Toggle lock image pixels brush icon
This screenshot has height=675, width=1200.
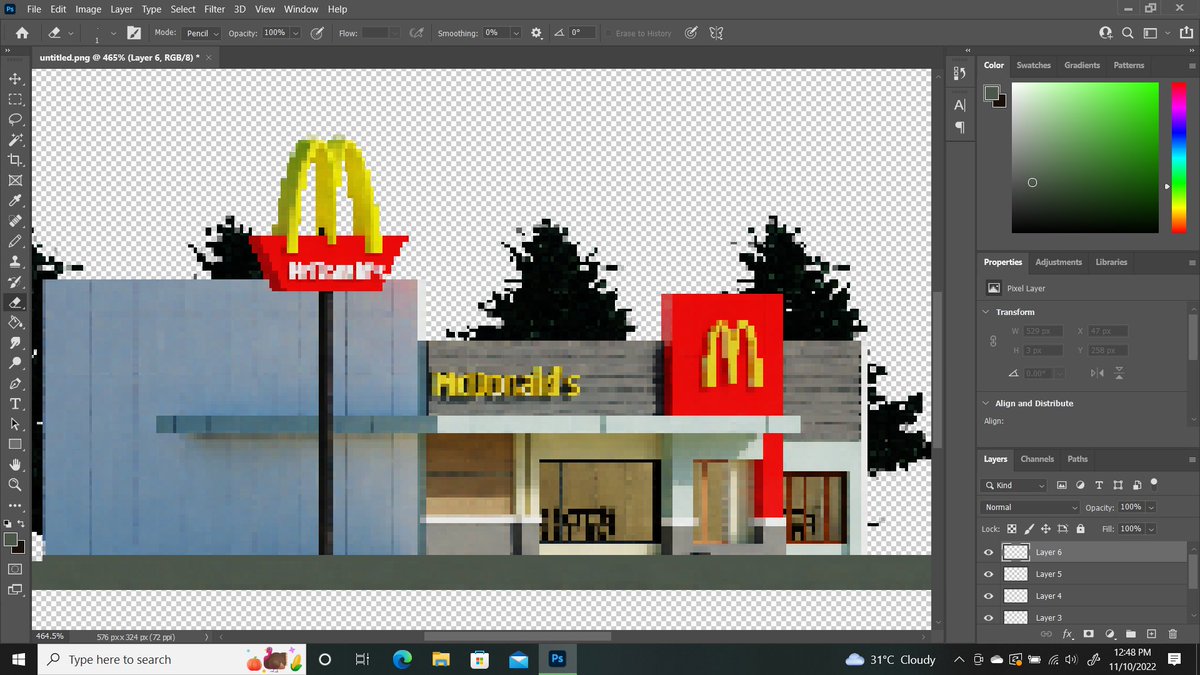1028,528
